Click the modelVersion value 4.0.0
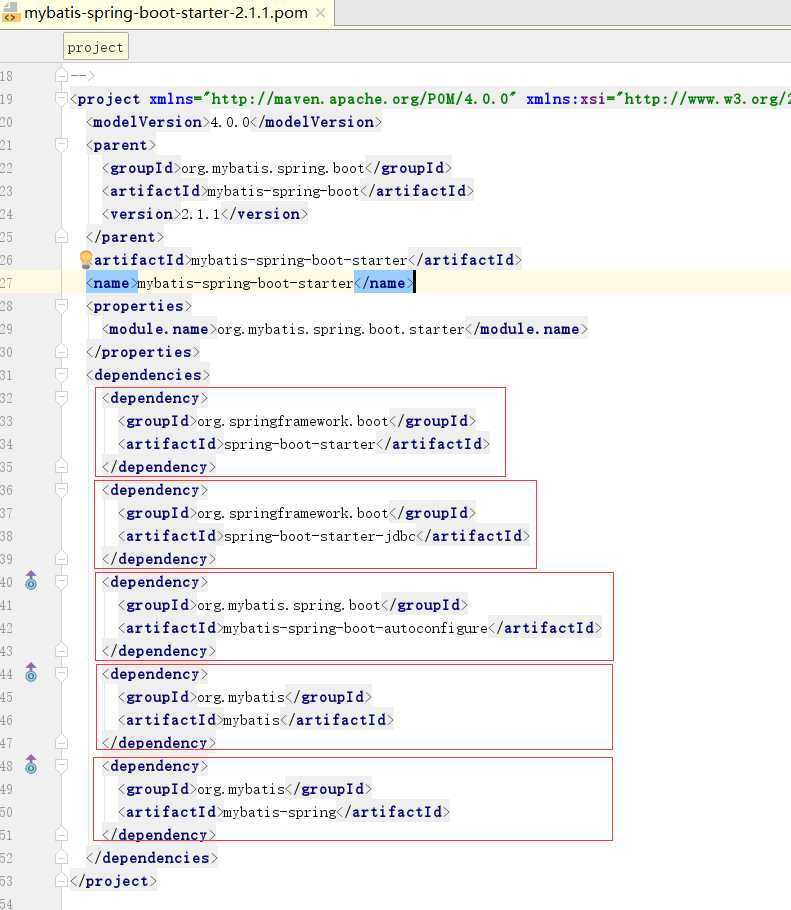The height and width of the screenshot is (910, 791). (230, 122)
